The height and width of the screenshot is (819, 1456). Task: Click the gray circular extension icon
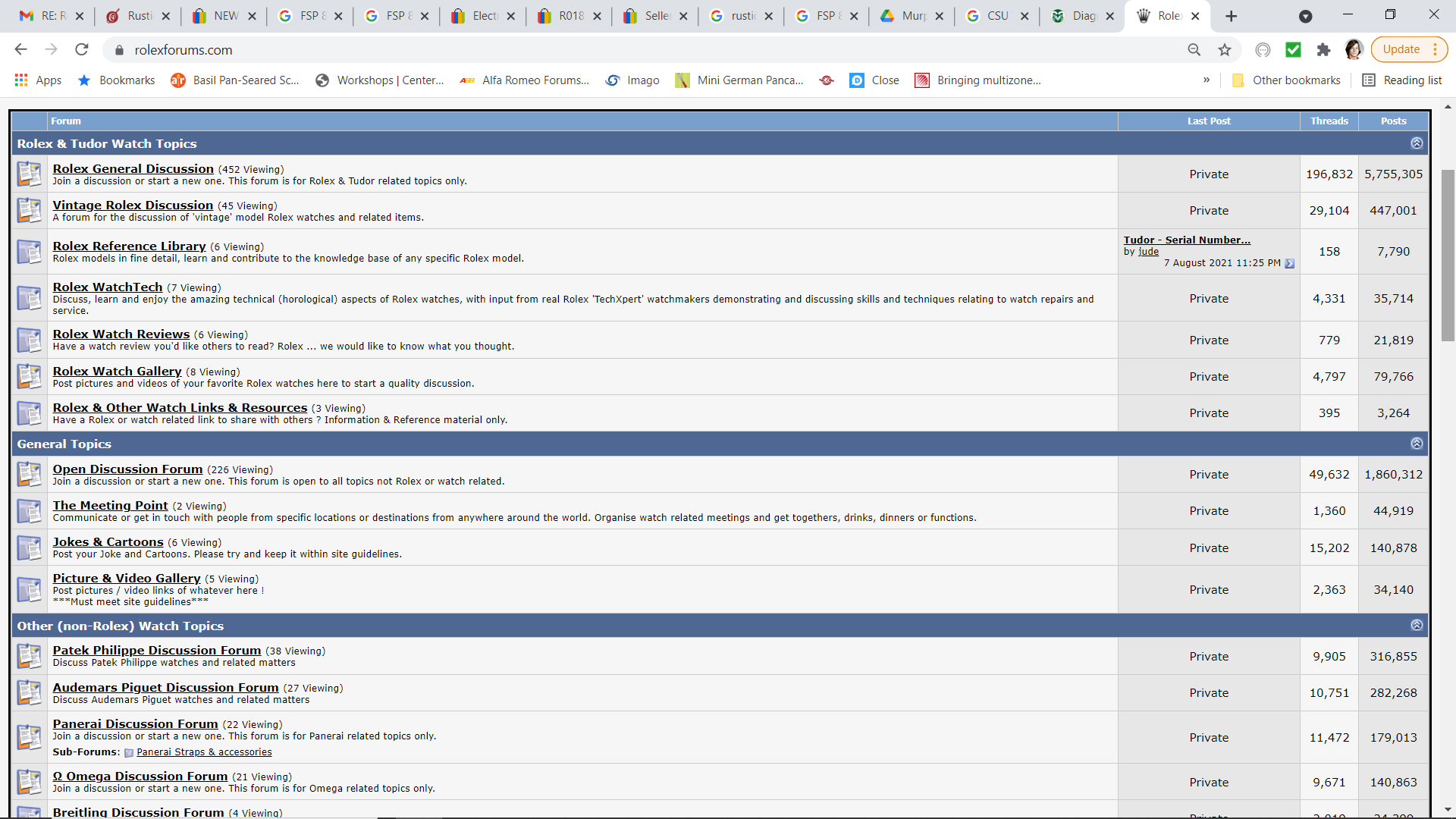(1263, 50)
